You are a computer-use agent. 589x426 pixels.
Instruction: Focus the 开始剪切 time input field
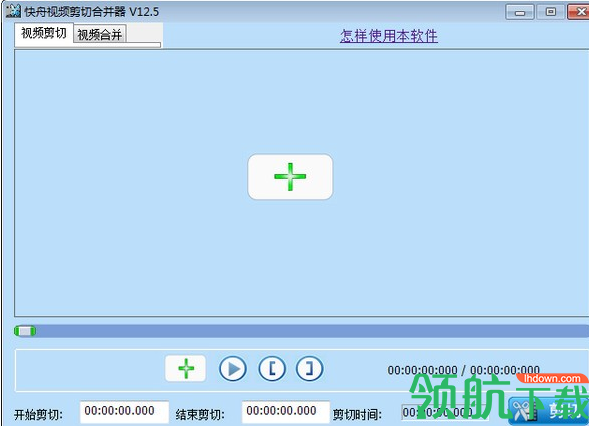coord(124,412)
